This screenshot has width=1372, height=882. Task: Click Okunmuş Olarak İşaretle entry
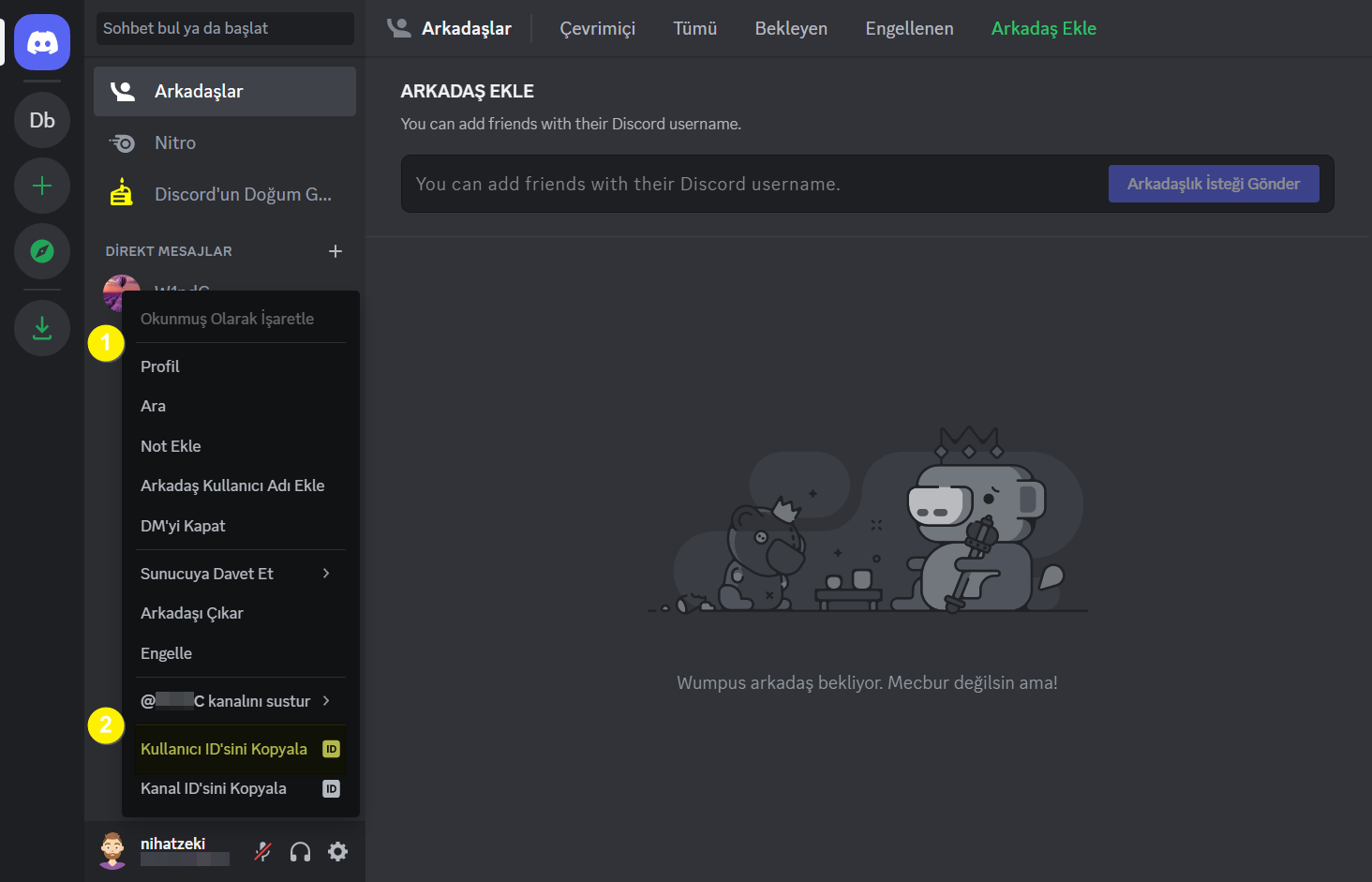coord(241,319)
